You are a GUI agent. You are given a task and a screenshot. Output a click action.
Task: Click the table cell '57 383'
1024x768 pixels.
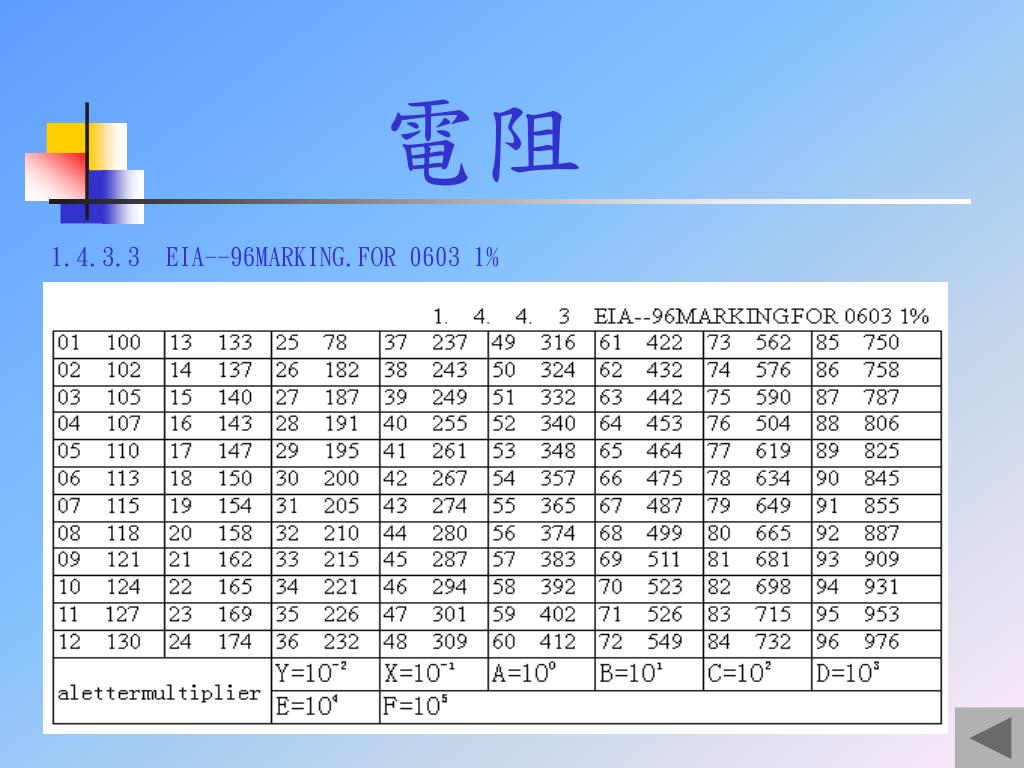click(542, 562)
